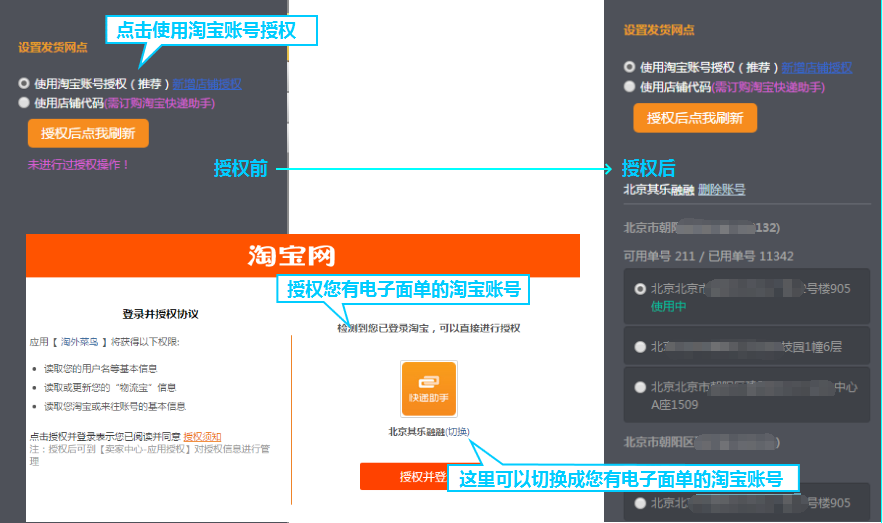
Task: Click right-panel 新增店铺授权 link
Action: coord(817,68)
